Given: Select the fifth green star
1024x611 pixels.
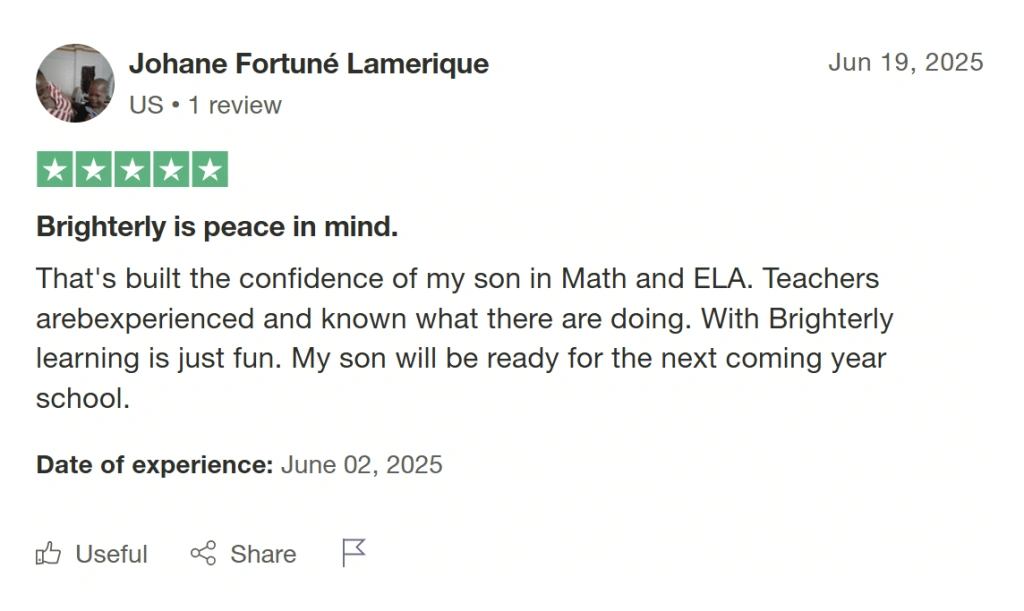Looking at the screenshot, I should [212, 169].
